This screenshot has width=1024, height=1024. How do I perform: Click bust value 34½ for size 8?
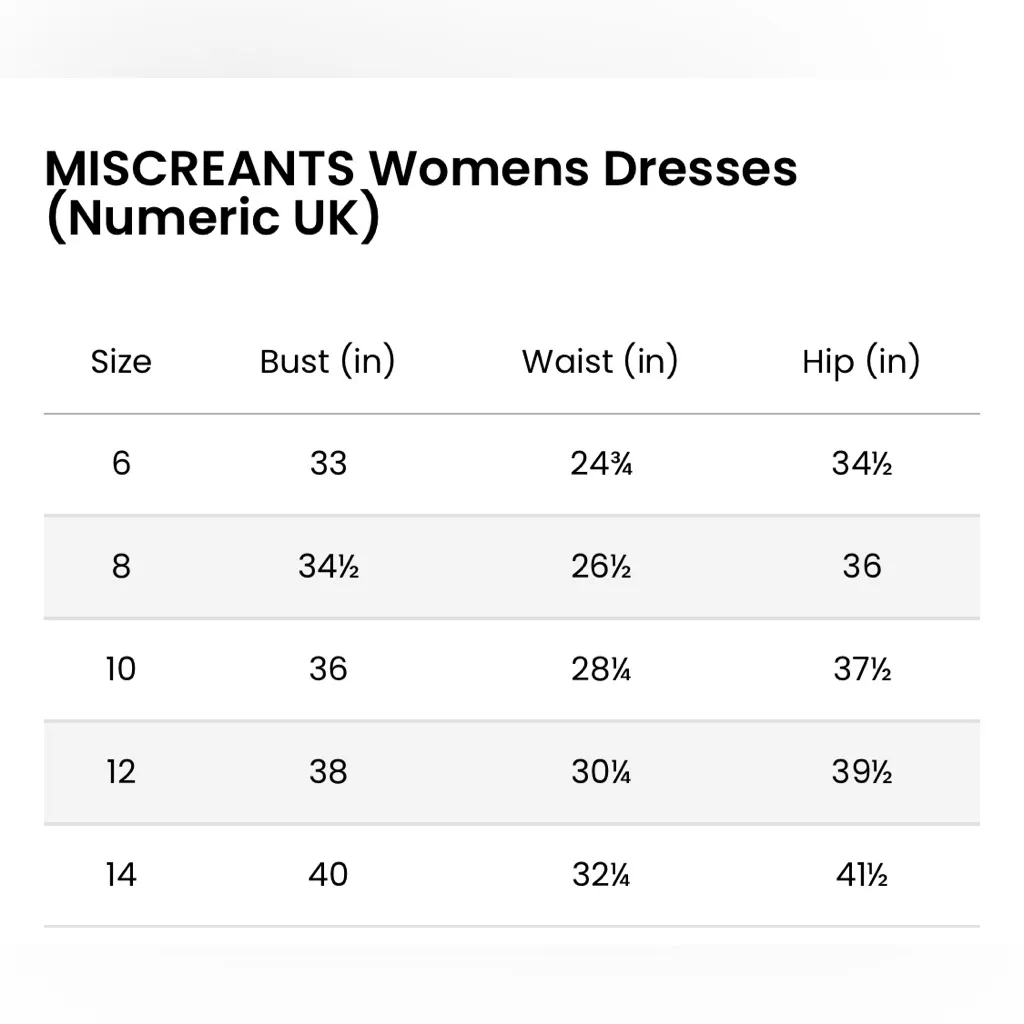point(328,567)
